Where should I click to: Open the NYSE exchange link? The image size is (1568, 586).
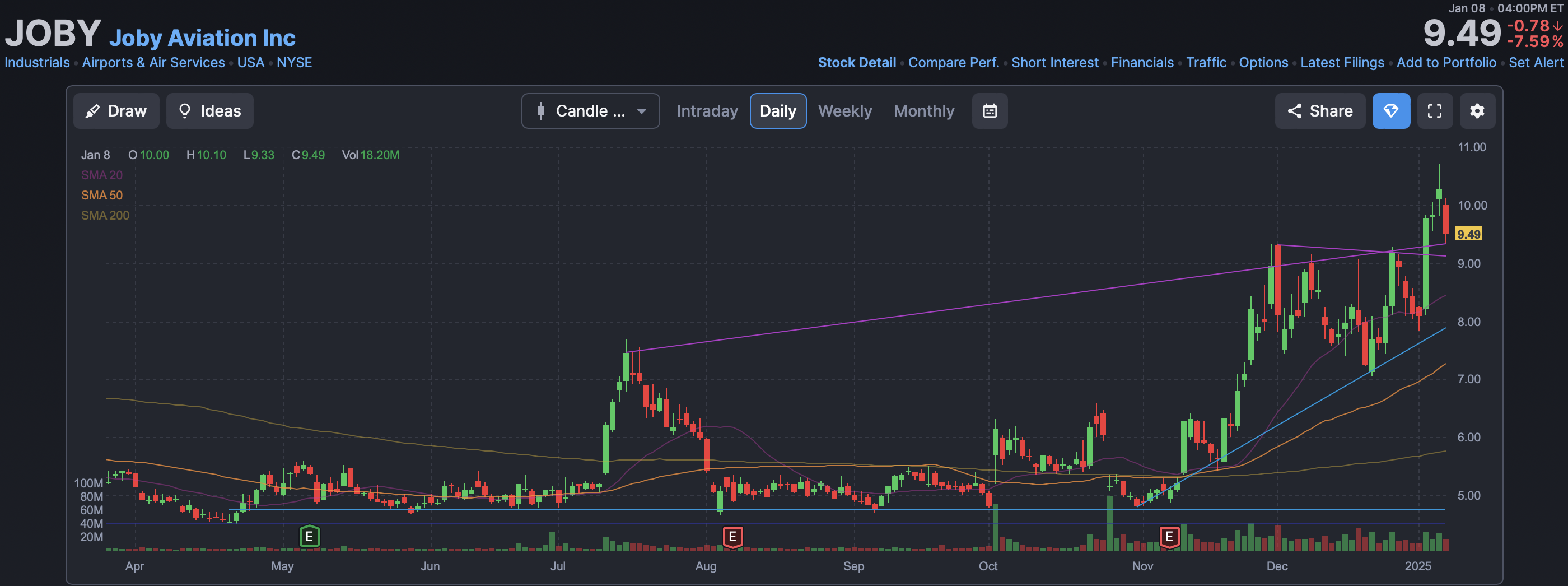pos(294,62)
